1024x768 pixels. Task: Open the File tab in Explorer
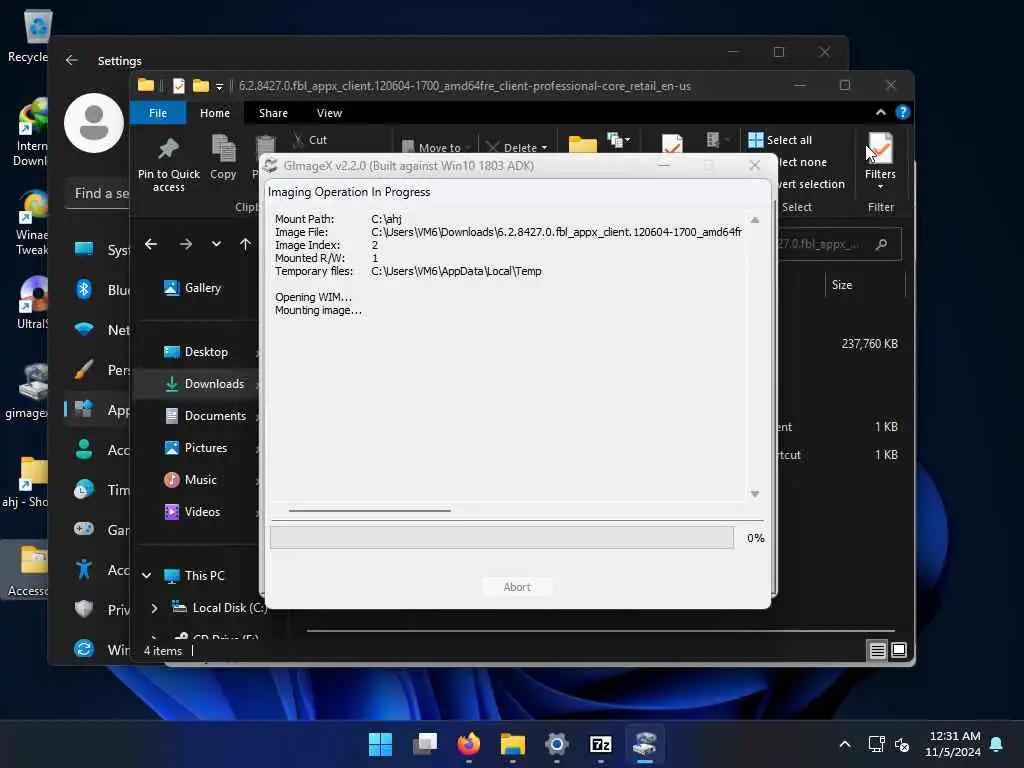[158, 113]
